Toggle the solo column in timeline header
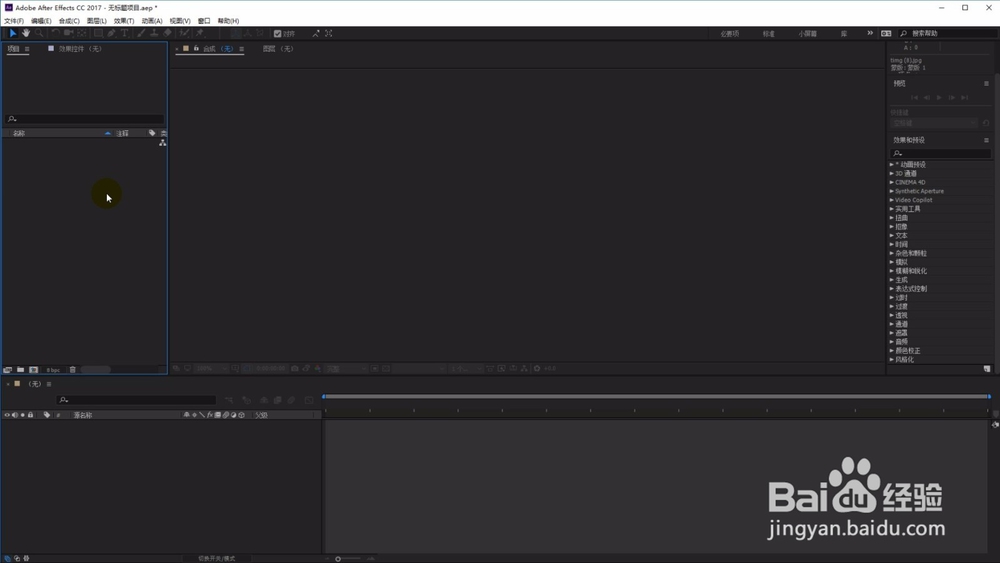Screen dimensions: 1000x563 pyautogui.click(x=22, y=415)
